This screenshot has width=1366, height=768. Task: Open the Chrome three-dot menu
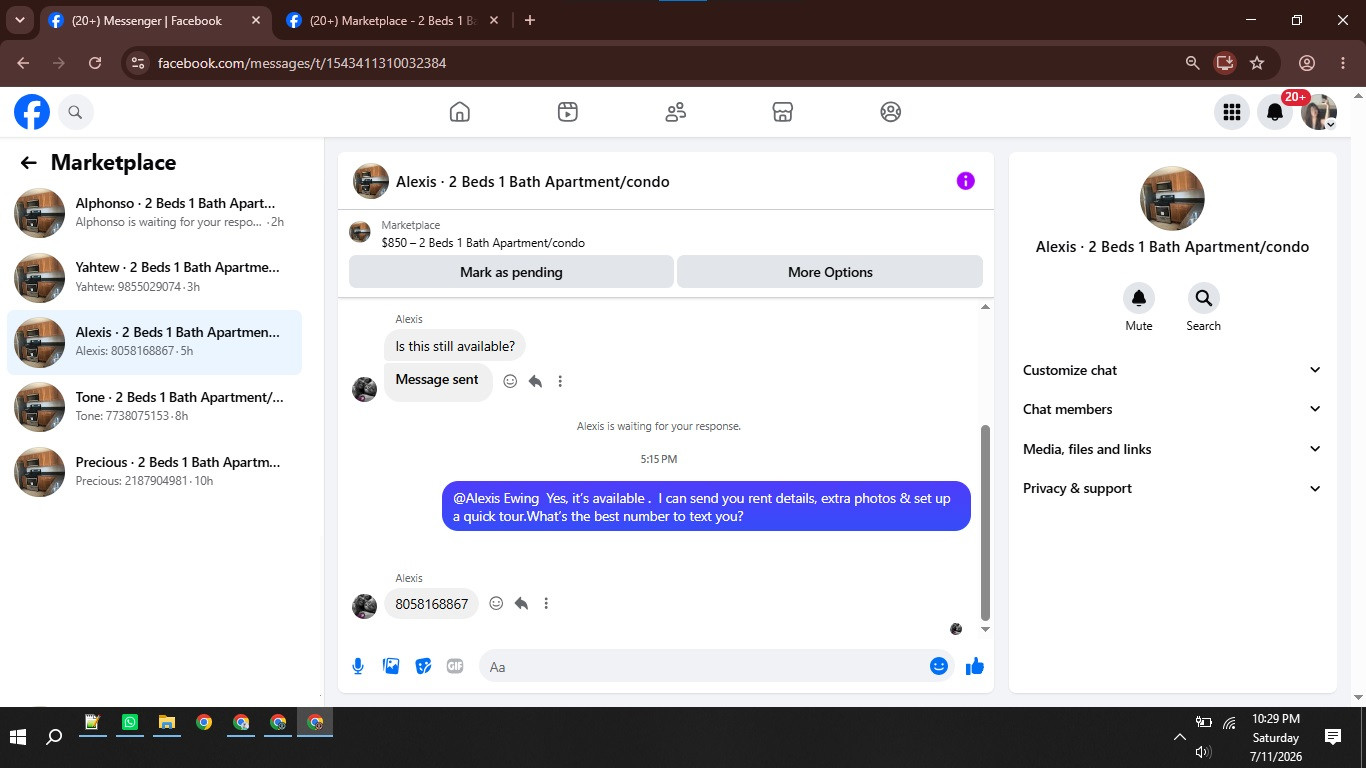click(x=1343, y=63)
